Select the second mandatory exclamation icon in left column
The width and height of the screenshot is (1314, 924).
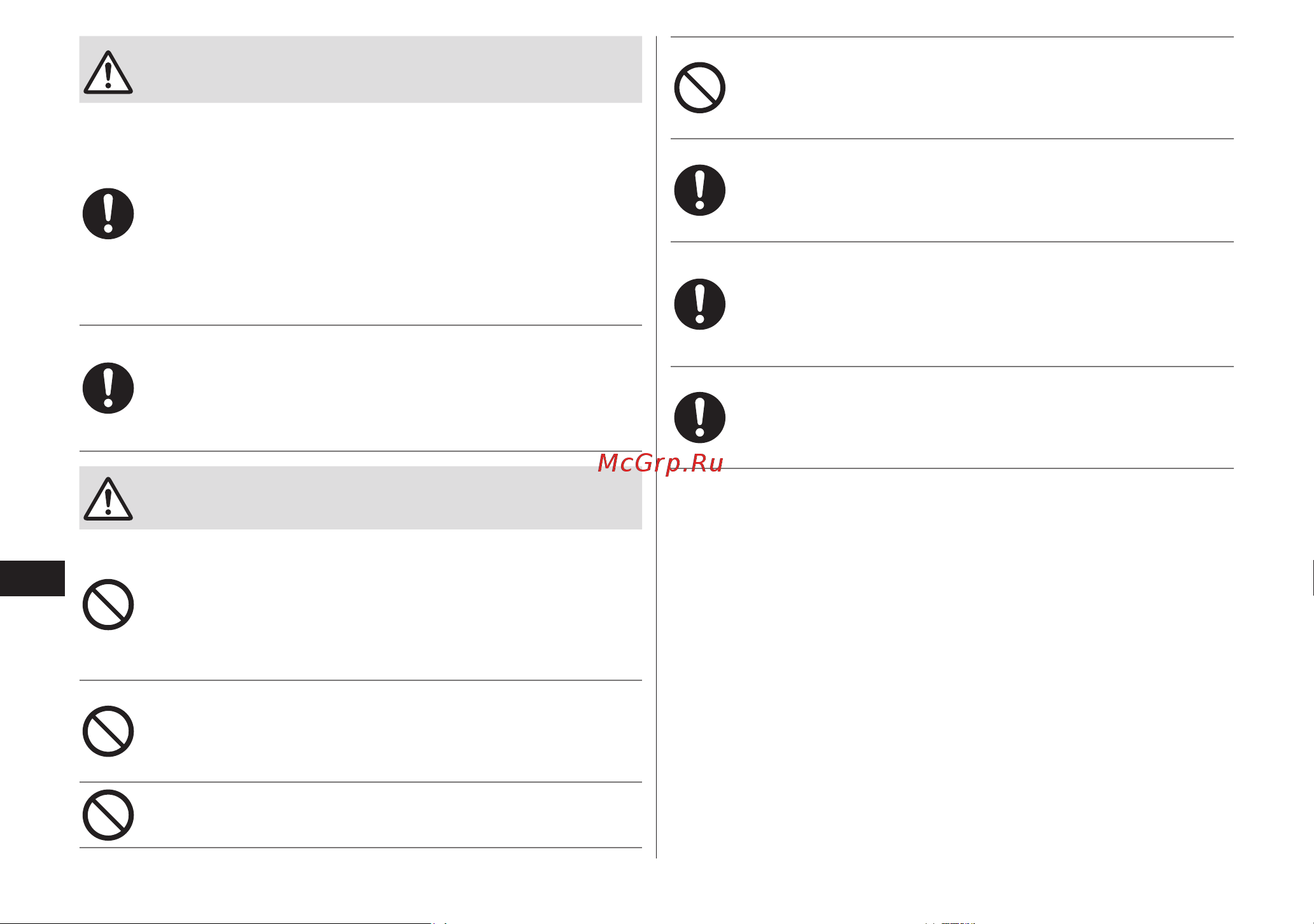(108, 388)
